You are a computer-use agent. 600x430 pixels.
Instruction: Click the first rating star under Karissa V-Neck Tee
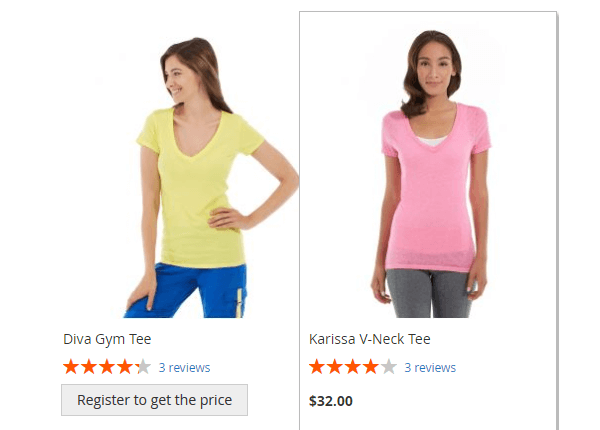click(317, 367)
